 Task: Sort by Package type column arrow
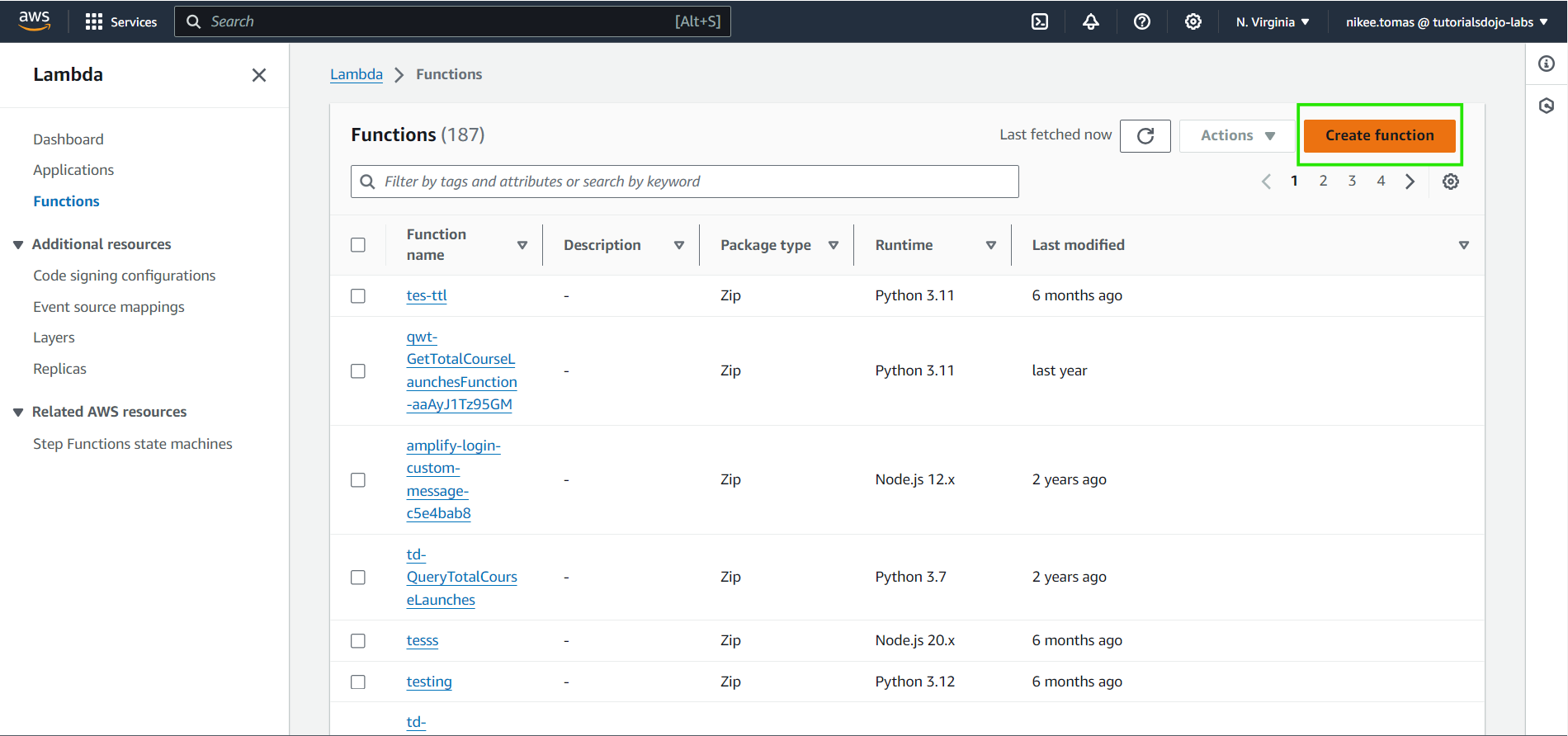click(834, 245)
